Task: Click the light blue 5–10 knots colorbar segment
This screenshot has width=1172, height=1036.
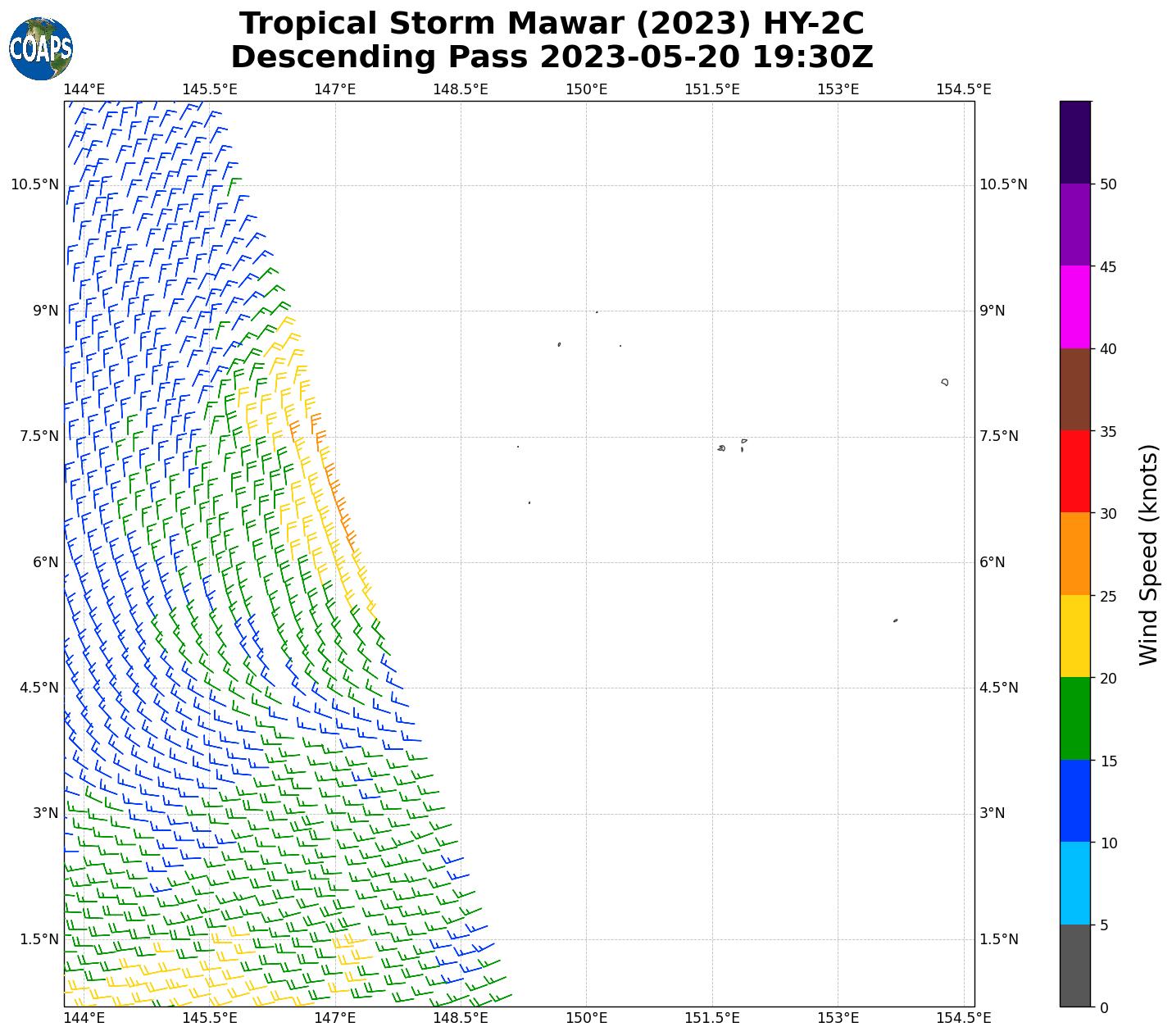Action: (1074, 884)
